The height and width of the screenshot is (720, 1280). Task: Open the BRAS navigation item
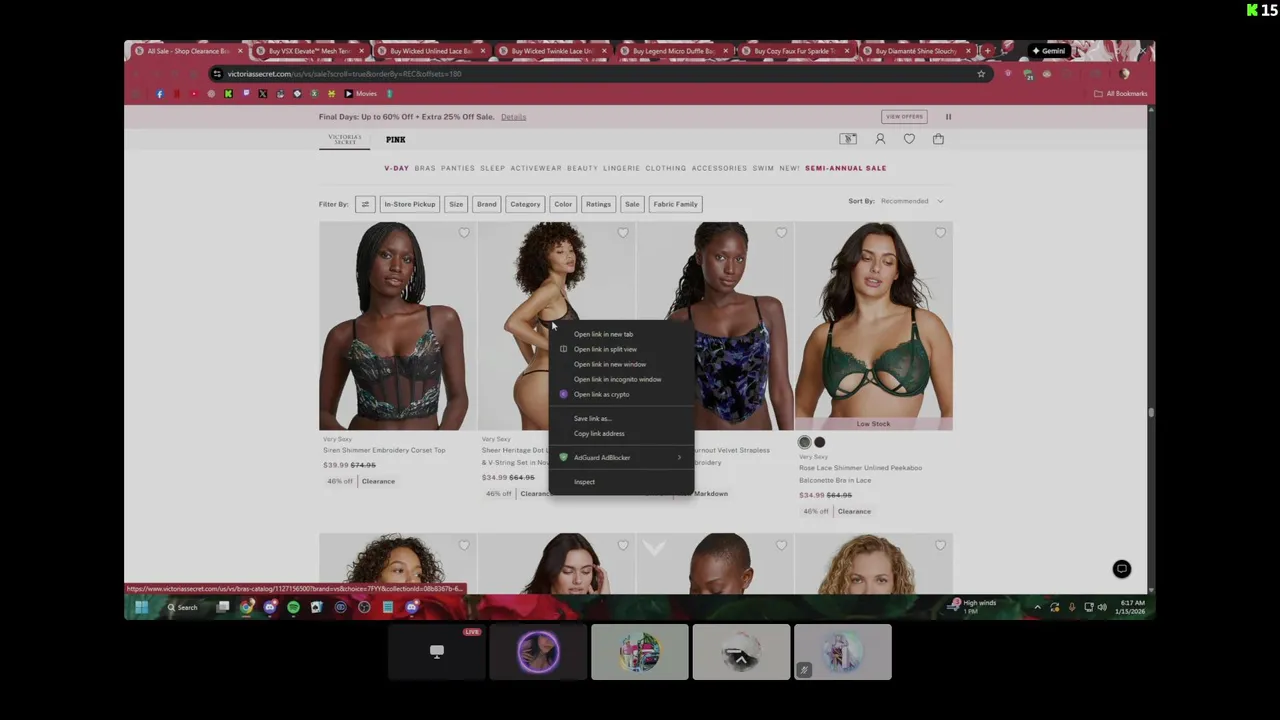pos(425,168)
